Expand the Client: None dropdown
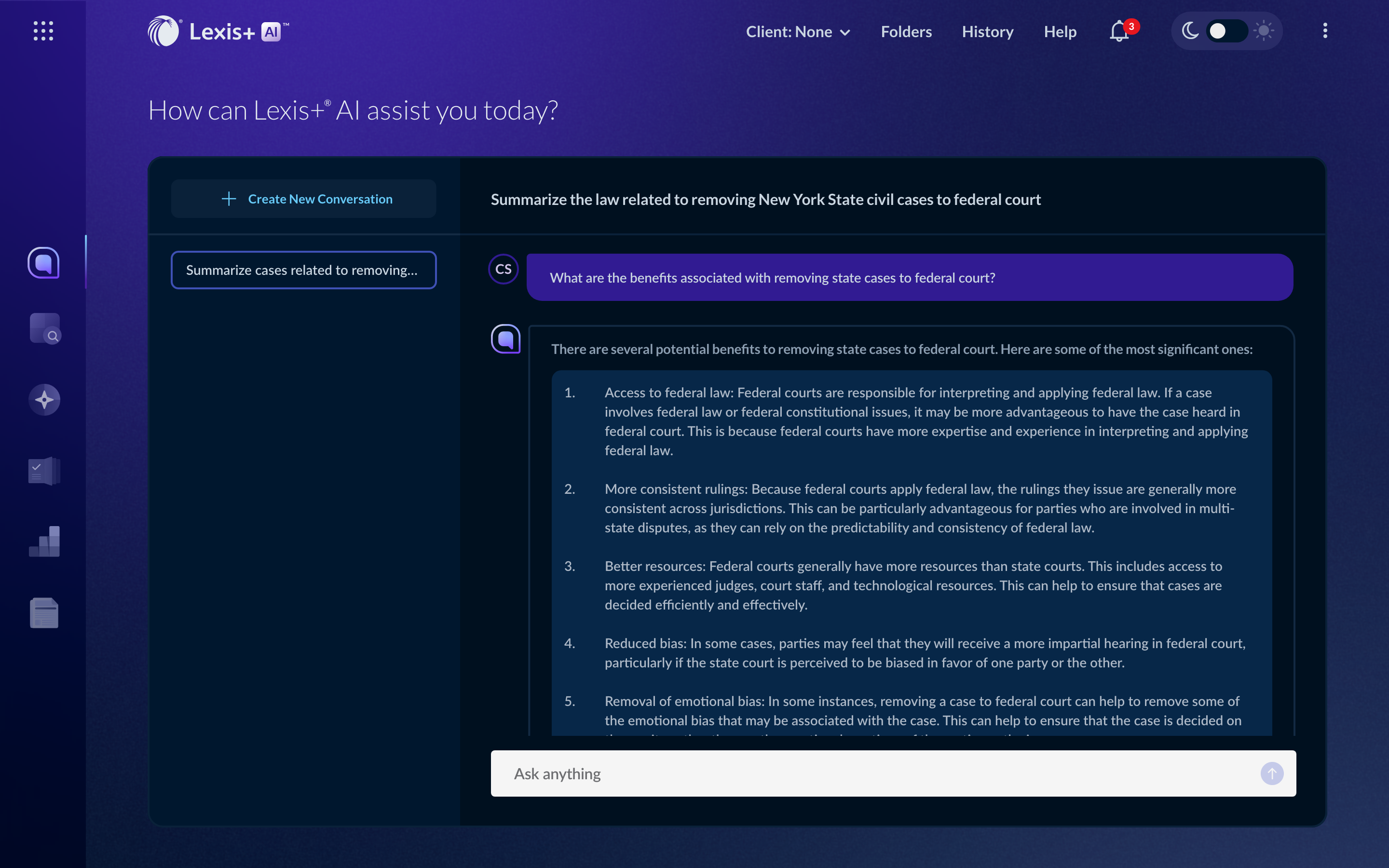1389x868 pixels. tap(797, 31)
